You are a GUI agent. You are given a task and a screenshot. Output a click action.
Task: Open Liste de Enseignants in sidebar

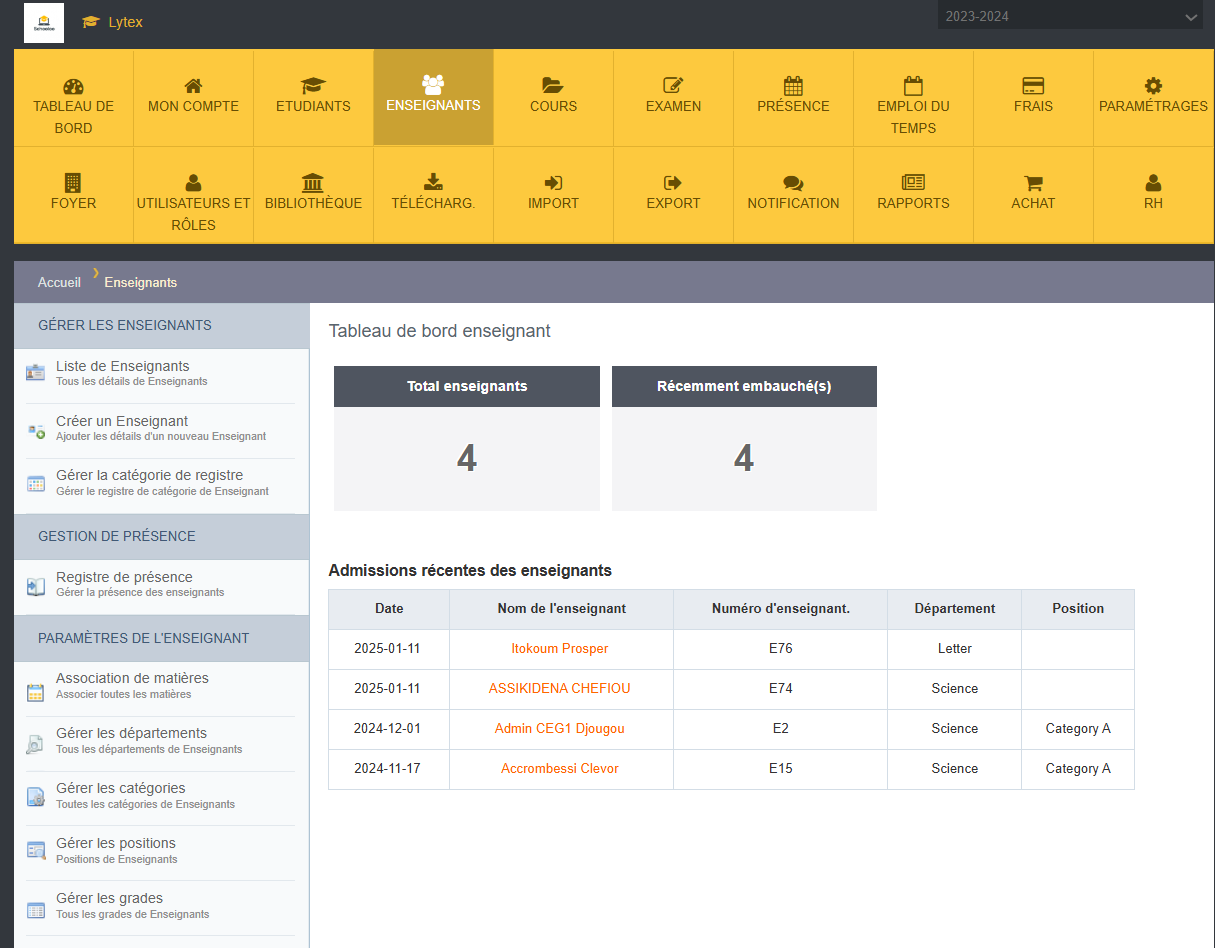click(x=122, y=367)
